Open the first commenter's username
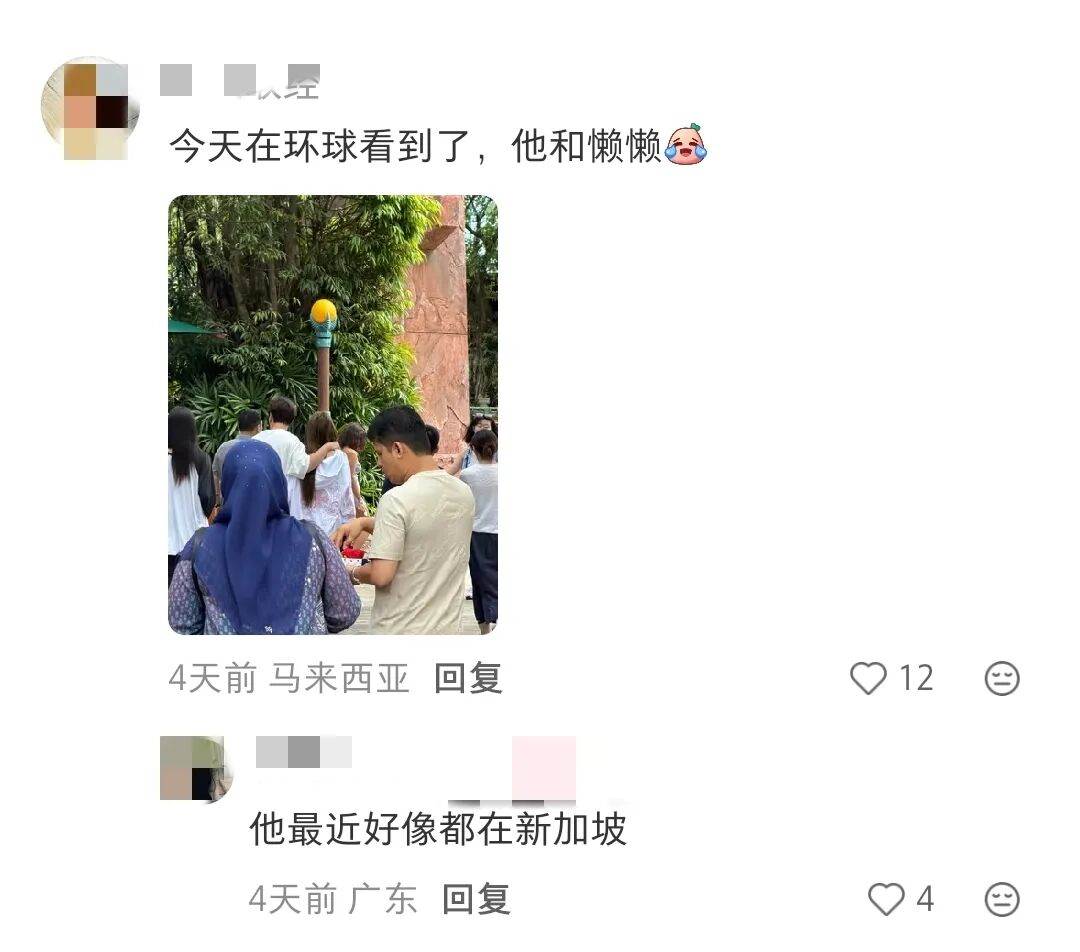Screen dimensions: 1080x952 (240, 81)
